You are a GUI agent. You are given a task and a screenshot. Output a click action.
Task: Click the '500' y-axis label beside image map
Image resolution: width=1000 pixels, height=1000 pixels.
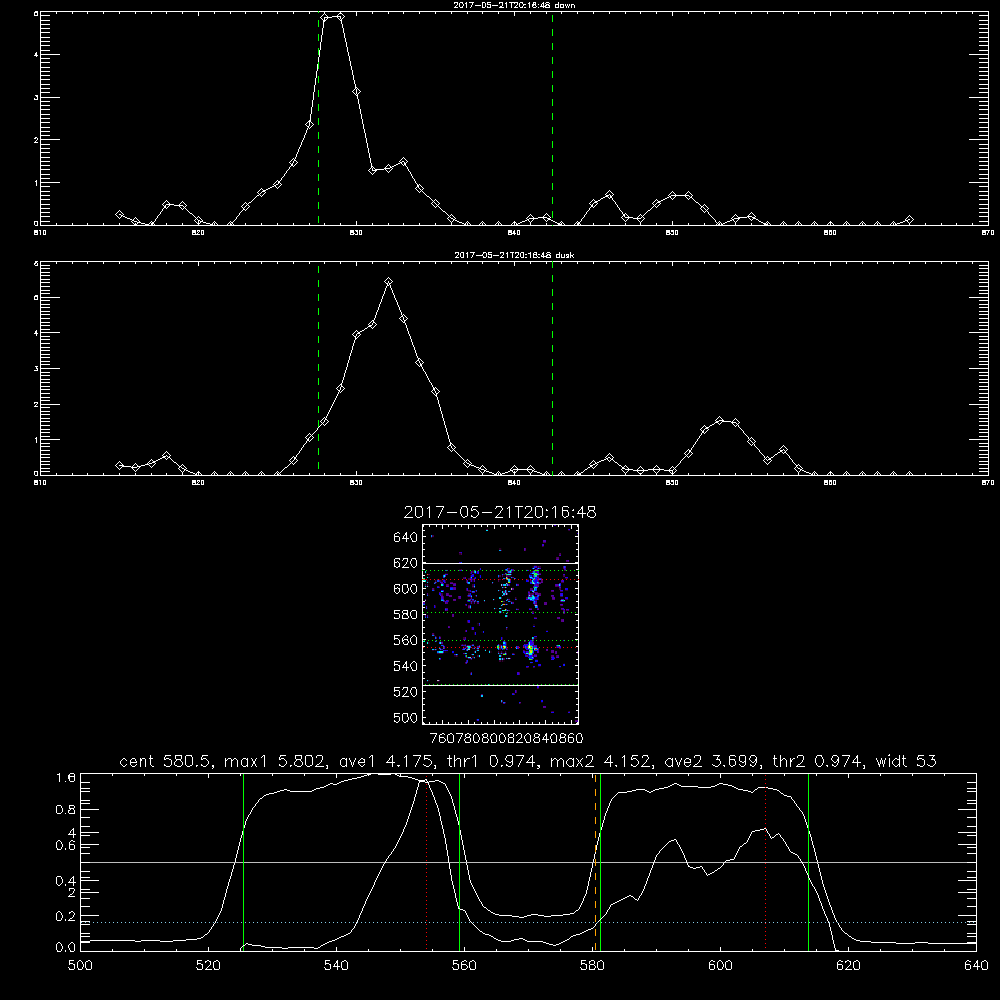click(406, 718)
